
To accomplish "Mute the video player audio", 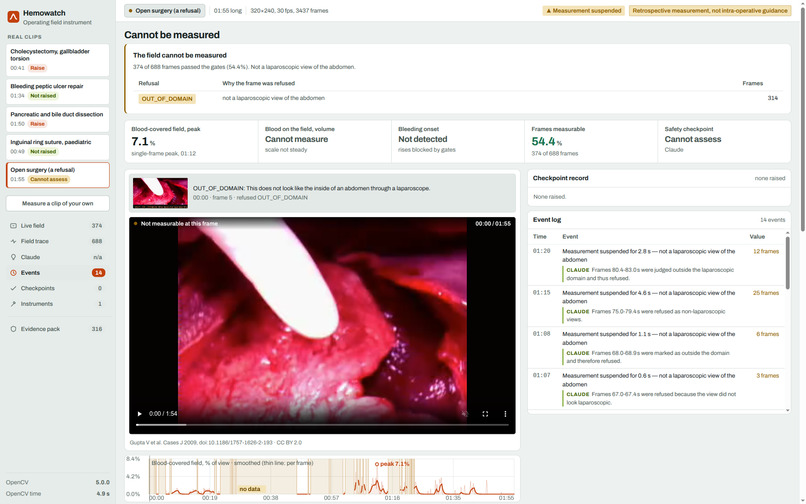I will point(465,413).
